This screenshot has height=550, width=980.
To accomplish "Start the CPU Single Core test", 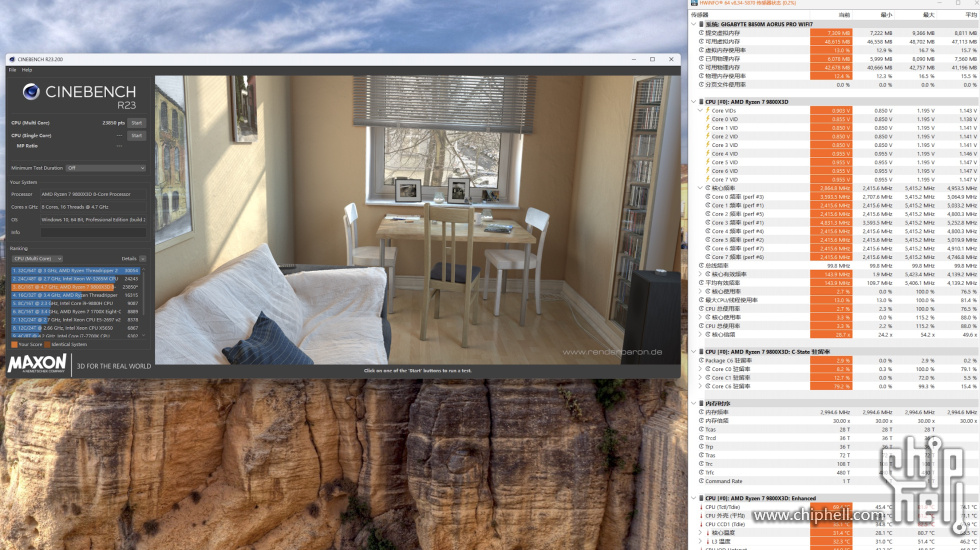I will pos(137,135).
